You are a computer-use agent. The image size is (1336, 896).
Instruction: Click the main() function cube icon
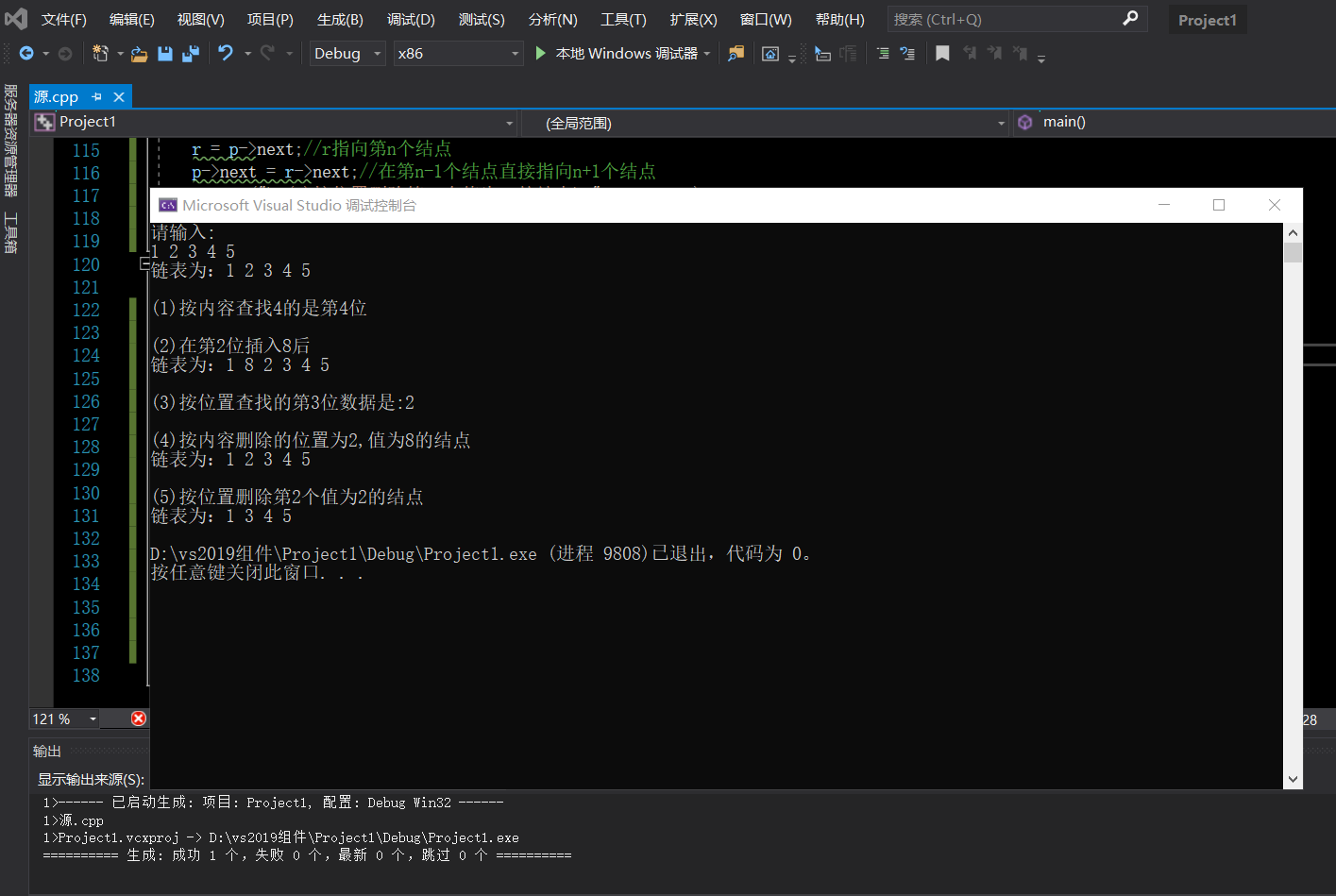(x=1025, y=122)
